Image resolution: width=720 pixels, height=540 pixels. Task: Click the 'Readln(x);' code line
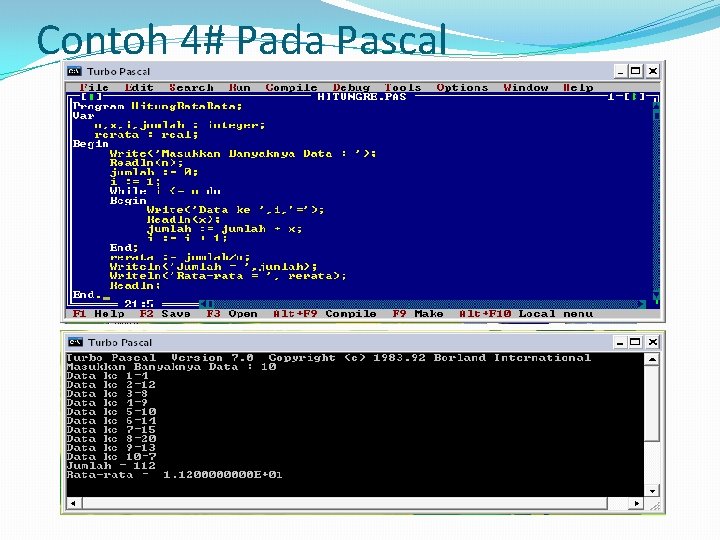[x=184, y=219]
